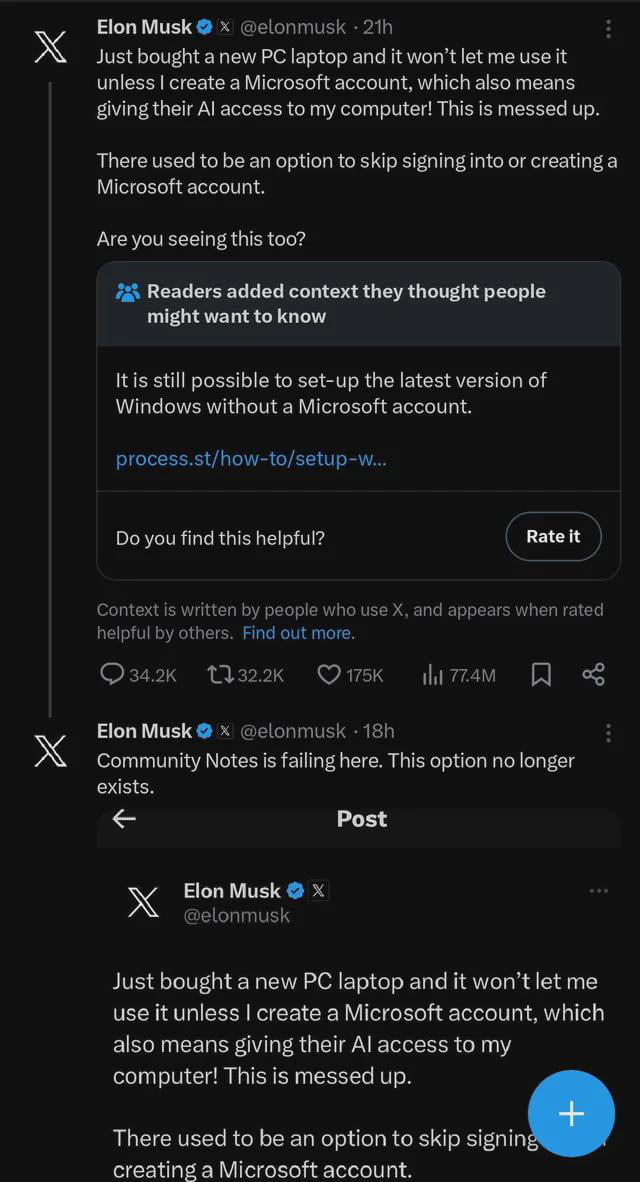Open the X avatar on the 18h reply
This screenshot has height=1182, width=640.
(x=50, y=749)
